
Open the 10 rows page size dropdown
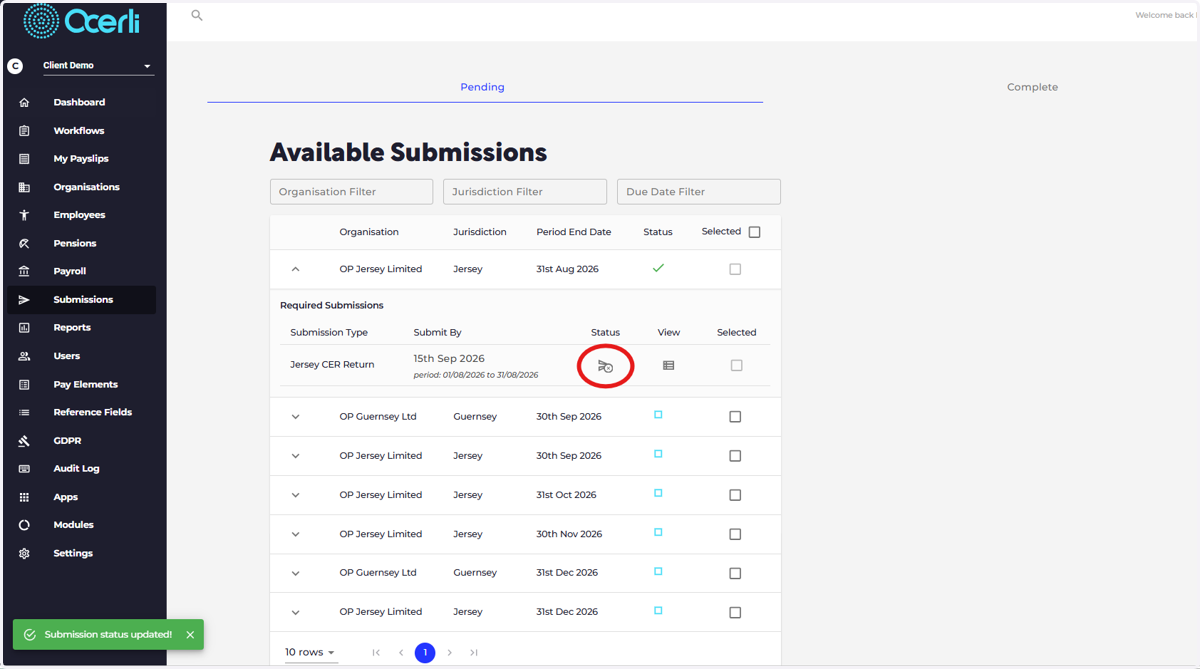point(310,652)
